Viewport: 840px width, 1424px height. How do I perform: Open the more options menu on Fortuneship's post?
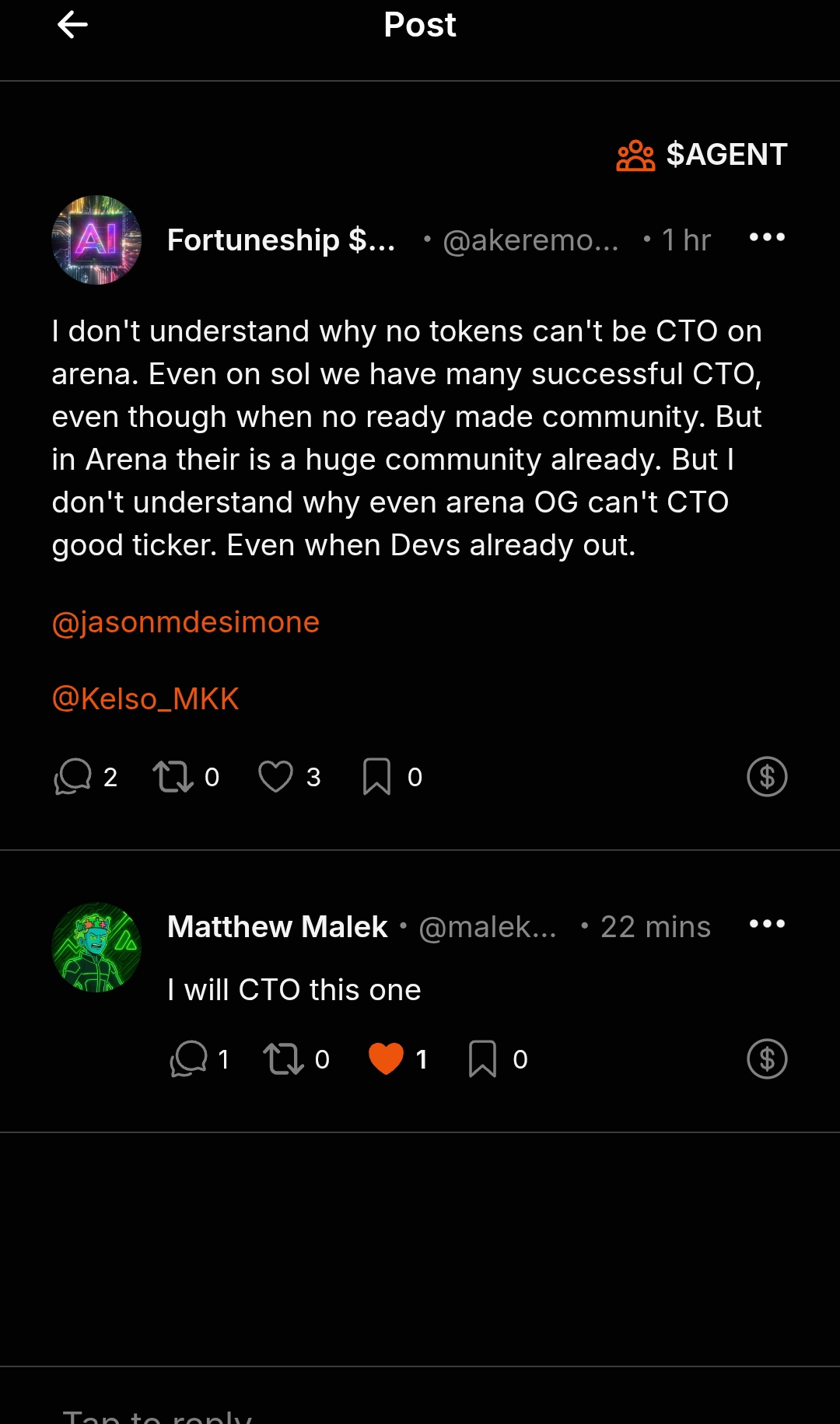[x=767, y=237]
